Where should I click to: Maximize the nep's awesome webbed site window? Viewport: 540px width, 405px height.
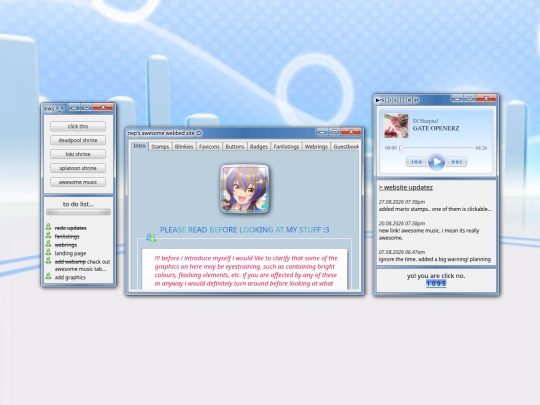point(334,132)
